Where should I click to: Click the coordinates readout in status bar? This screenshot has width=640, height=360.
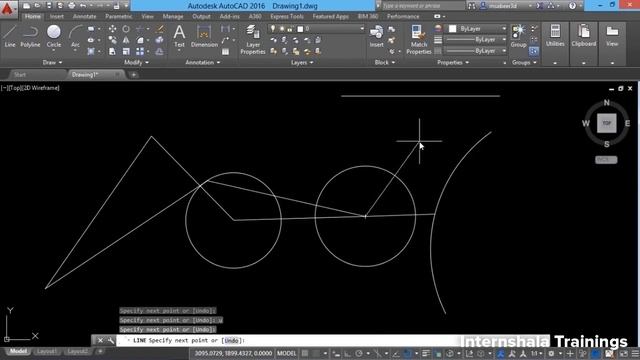point(233,353)
